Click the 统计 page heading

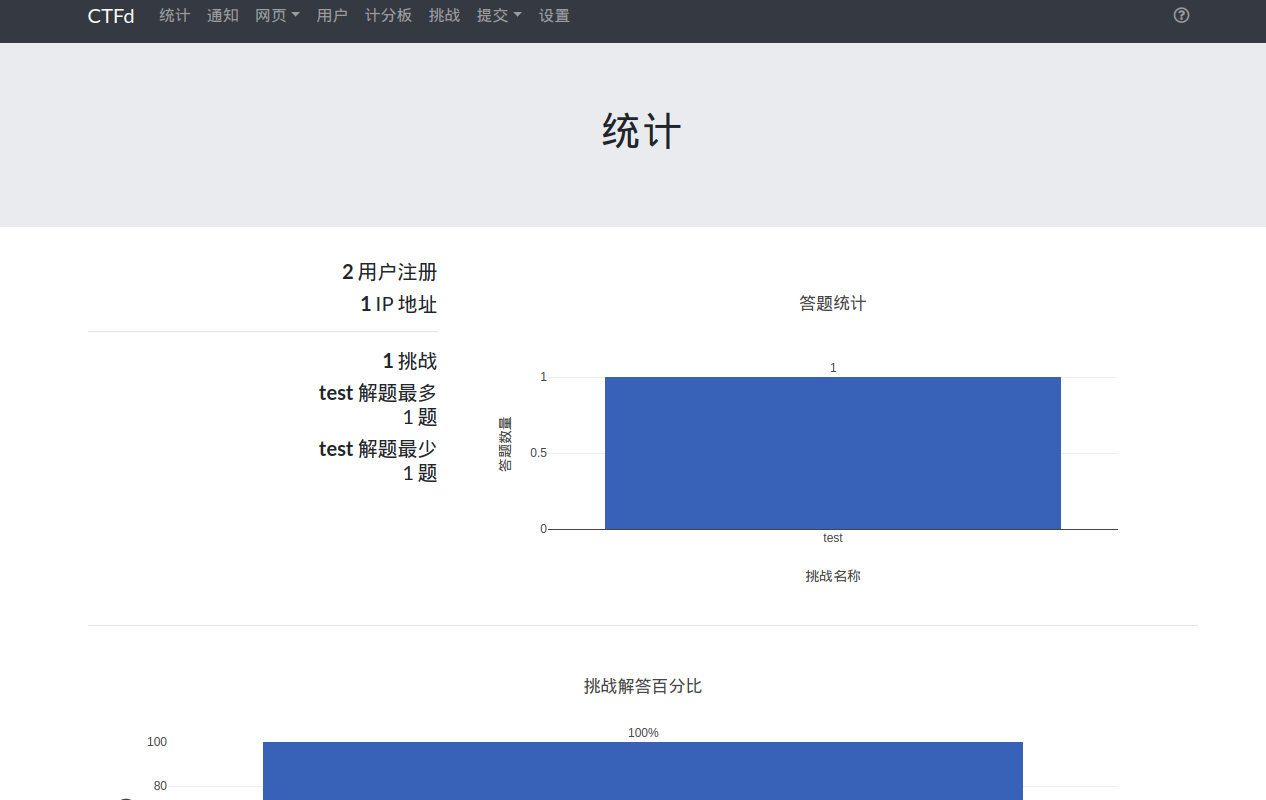point(642,131)
